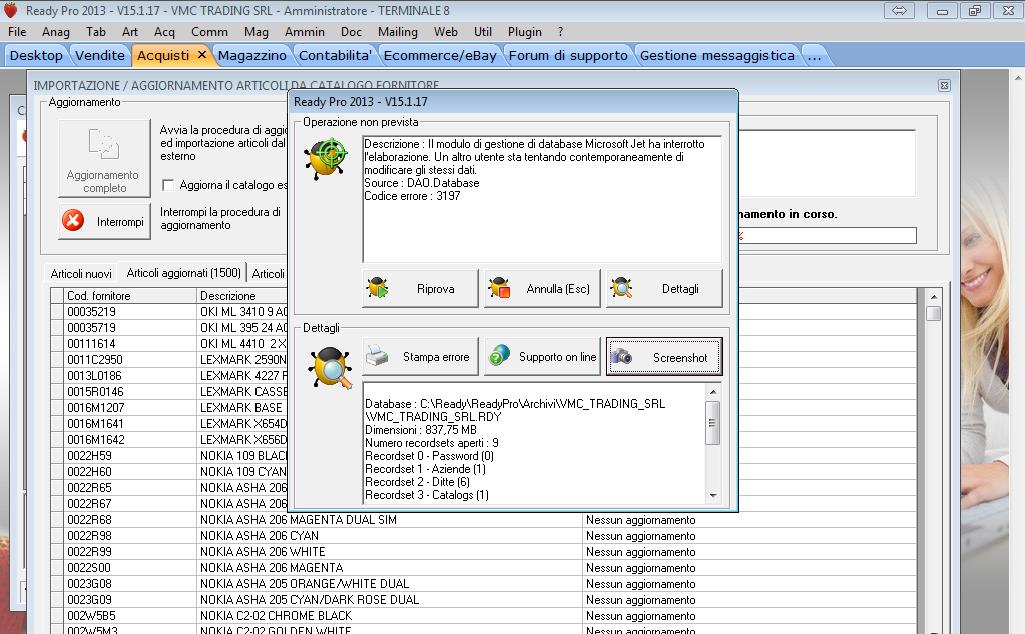Click the red X Interrompi icon
Image resolution: width=1025 pixels, height=634 pixels.
tap(73, 220)
